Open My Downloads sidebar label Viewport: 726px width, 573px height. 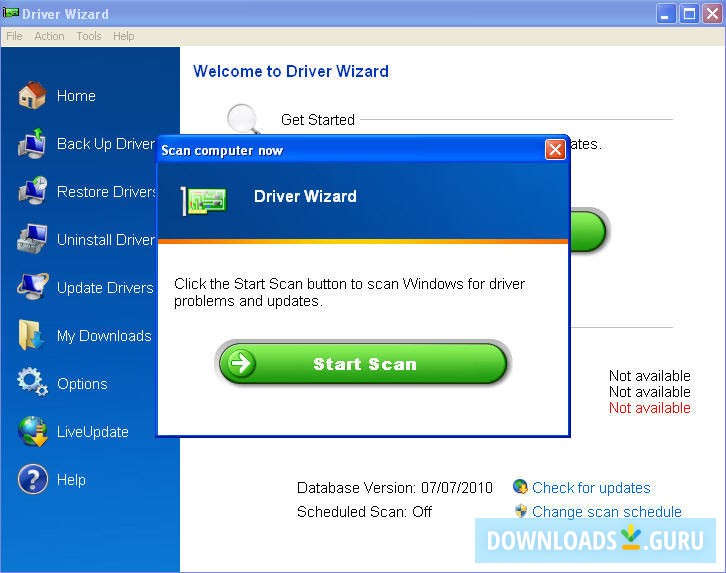[104, 336]
